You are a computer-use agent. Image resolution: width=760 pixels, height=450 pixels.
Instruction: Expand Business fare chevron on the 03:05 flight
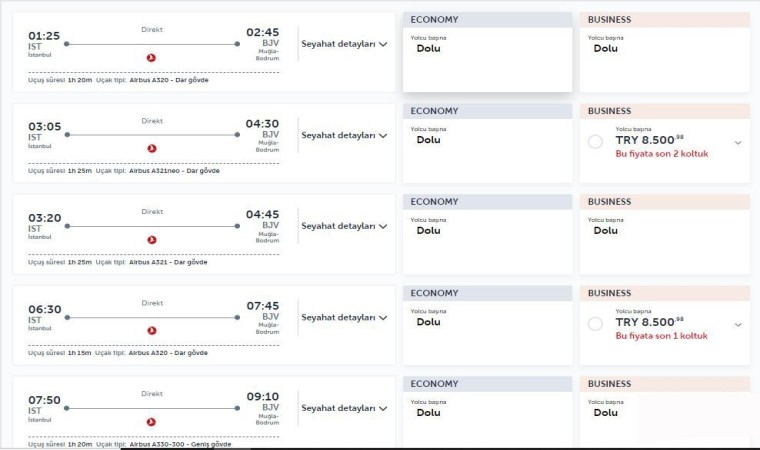[x=738, y=142]
